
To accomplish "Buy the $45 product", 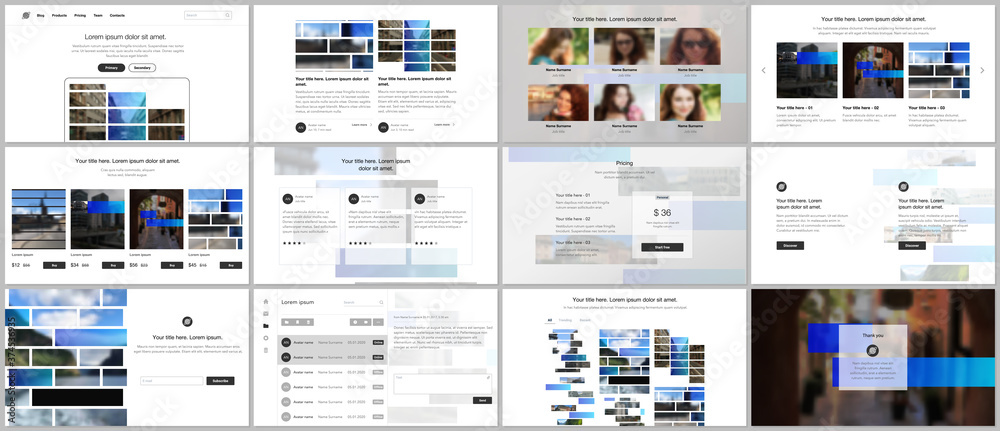I will click(x=231, y=265).
